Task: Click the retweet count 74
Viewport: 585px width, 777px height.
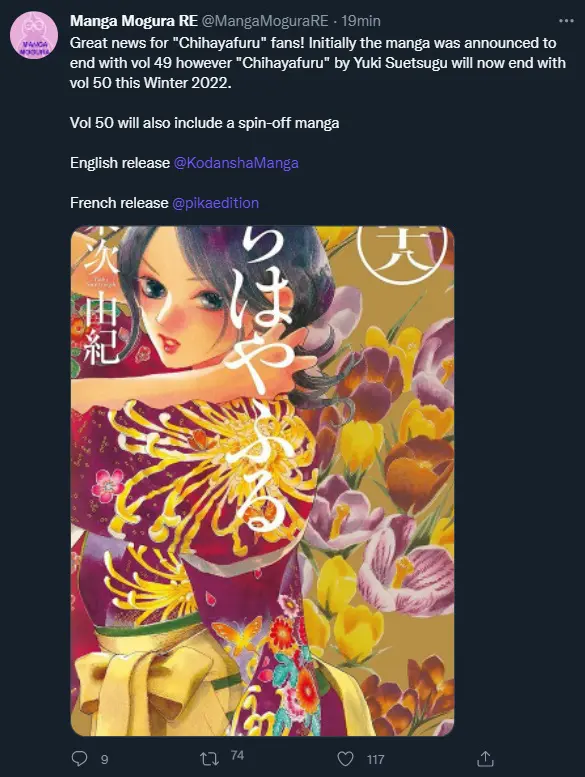Action: (237, 755)
